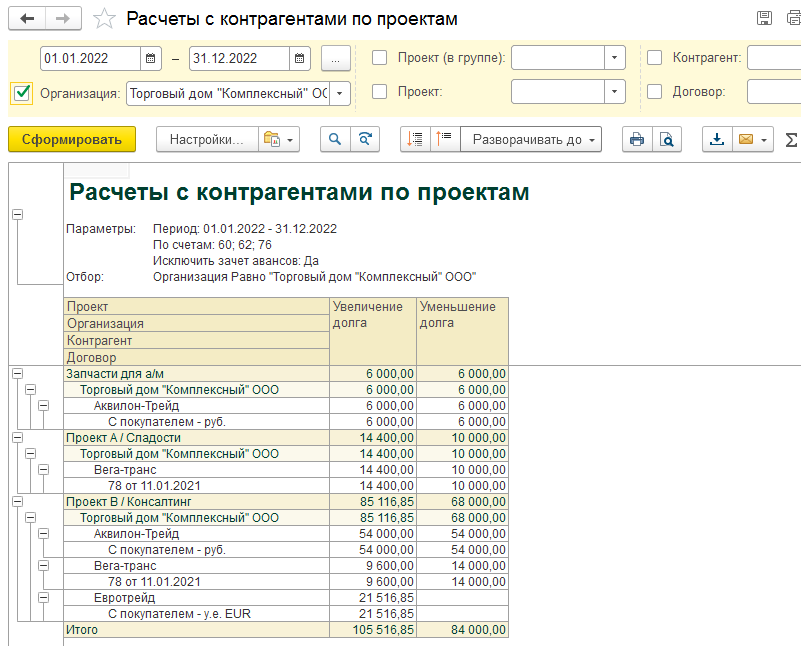Open print preview icon
The height and width of the screenshot is (646, 801).
tap(667, 139)
